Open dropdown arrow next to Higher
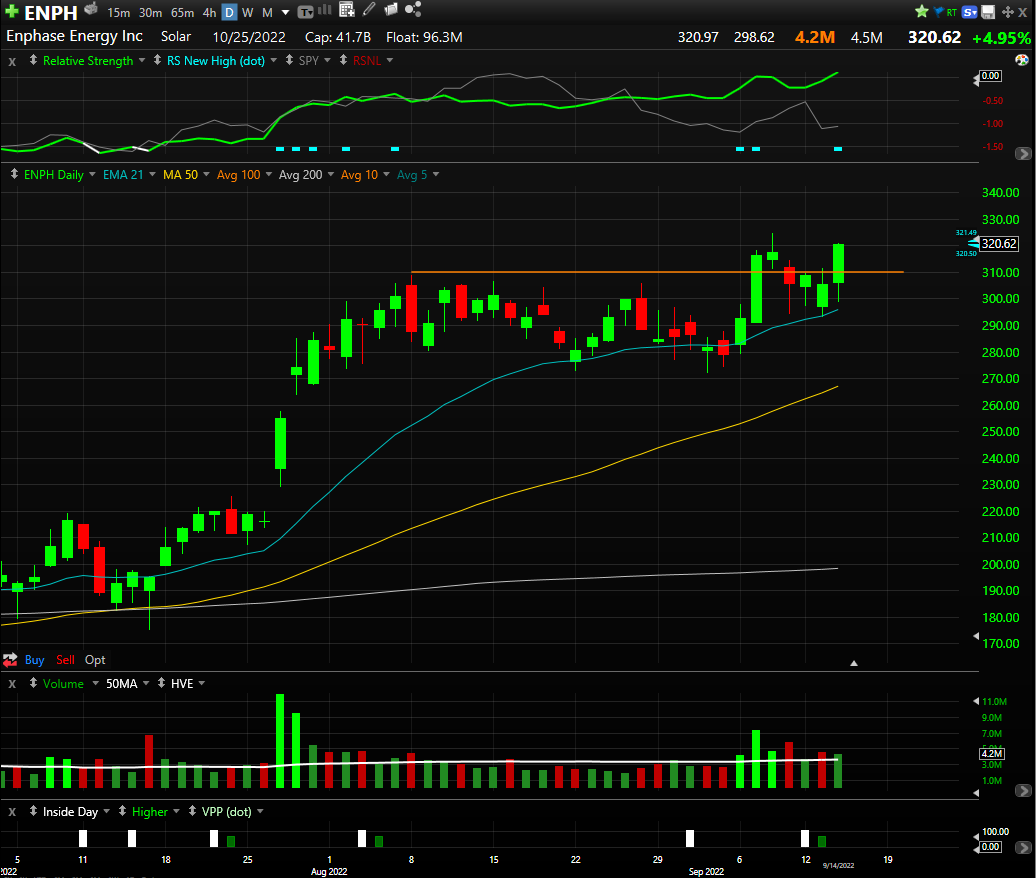1036x878 pixels. (176, 811)
